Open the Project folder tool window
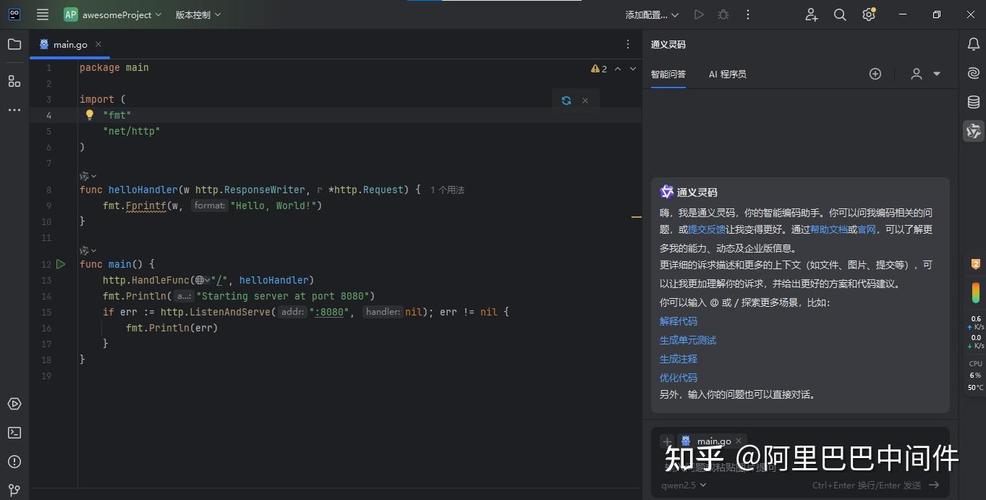The image size is (986, 500). tap(14, 44)
